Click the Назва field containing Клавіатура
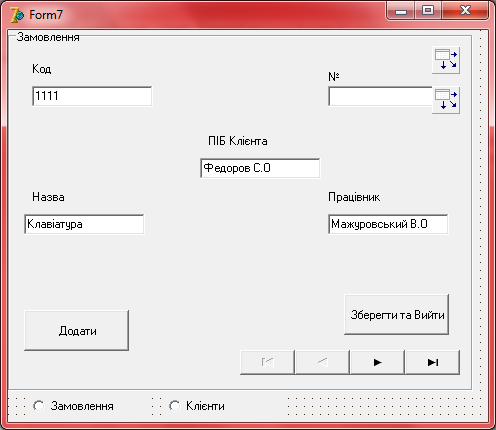This screenshot has width=496, height=430. (x=84, y=224)
